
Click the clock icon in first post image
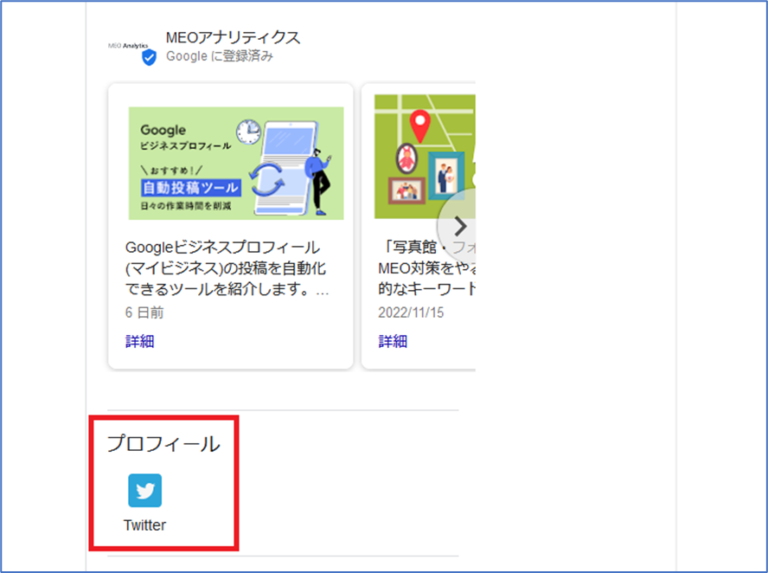click(248, 133)
